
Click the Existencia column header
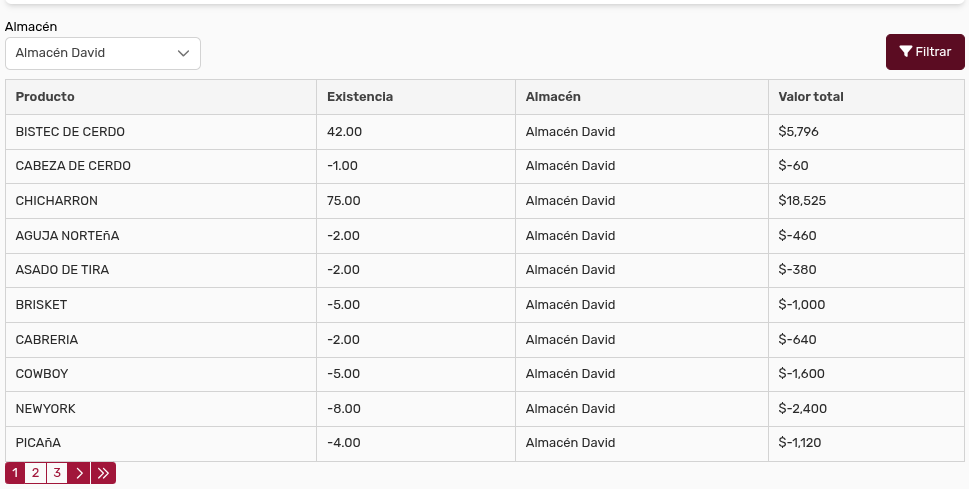[x=360, y=97]
